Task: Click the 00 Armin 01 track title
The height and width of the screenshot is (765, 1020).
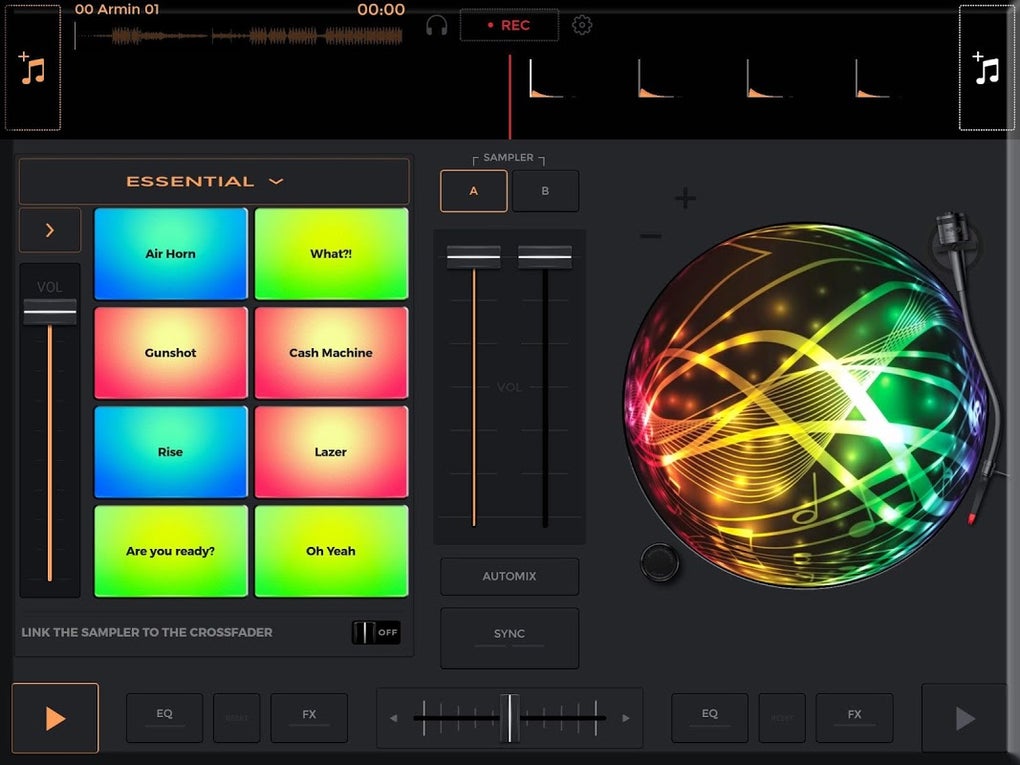Action: click(x=117, y=9)
